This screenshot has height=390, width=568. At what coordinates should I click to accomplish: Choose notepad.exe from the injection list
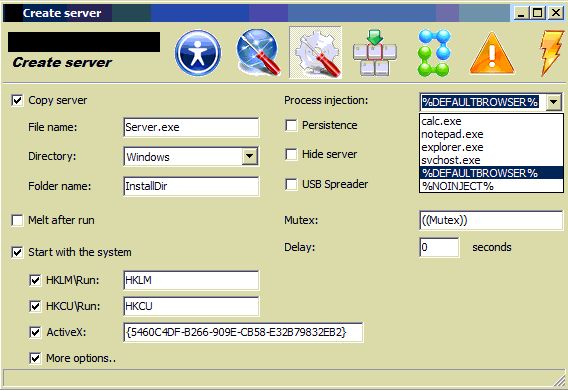[491, 134]
